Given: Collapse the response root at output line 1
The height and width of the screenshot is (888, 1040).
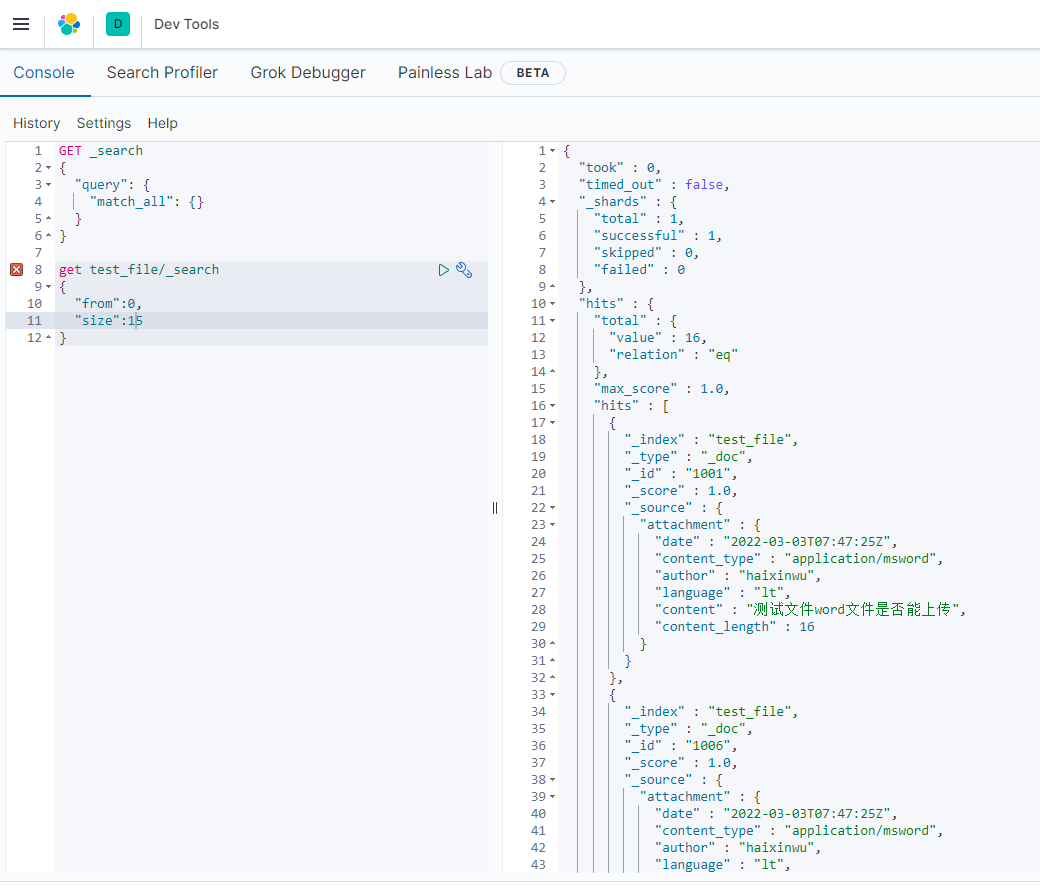Looking at the screenshot, I should [552, 151].
